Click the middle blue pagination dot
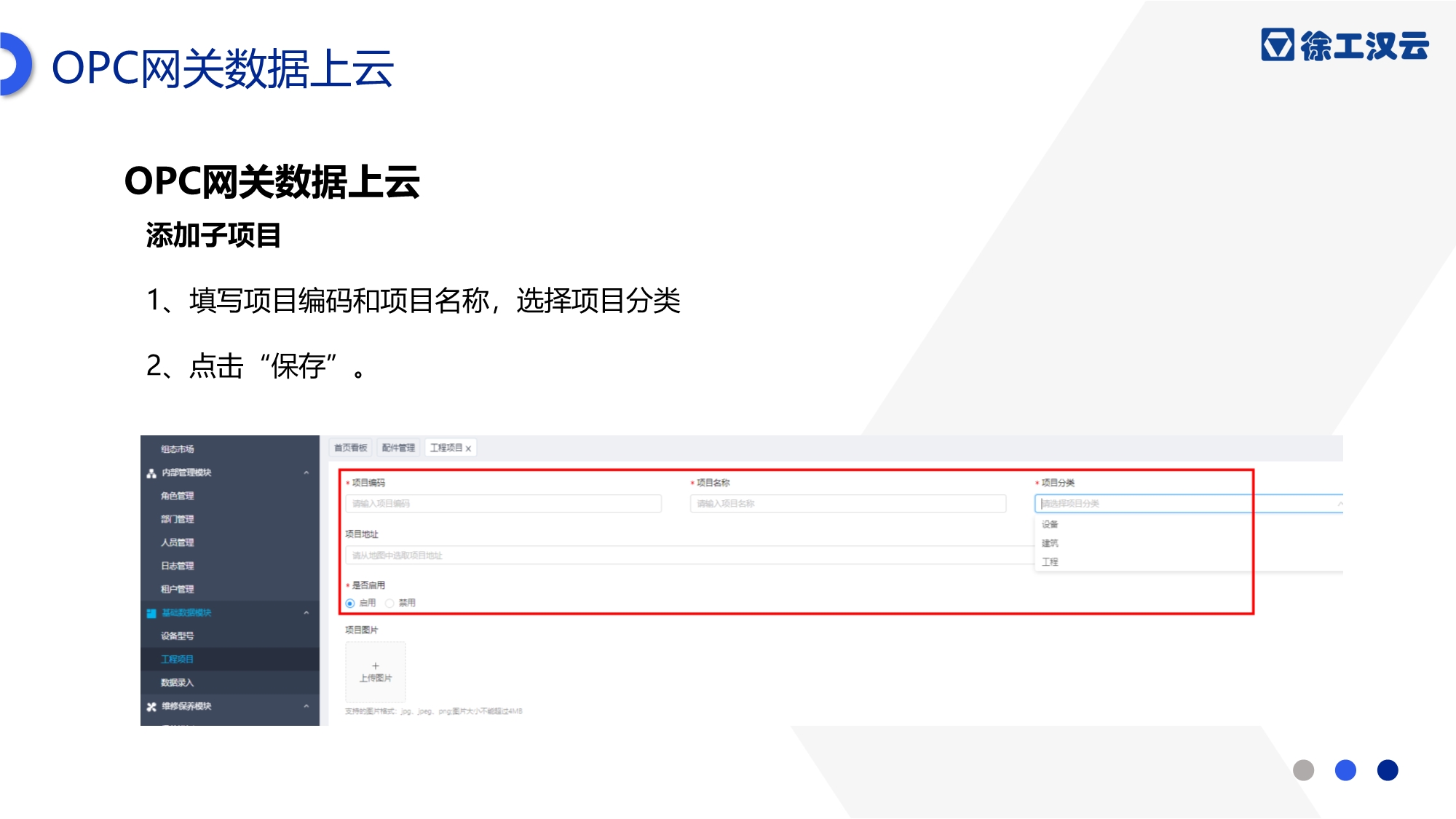Image resolution: width=1456 pixels, height=819 pixels. click(1345, 770)
